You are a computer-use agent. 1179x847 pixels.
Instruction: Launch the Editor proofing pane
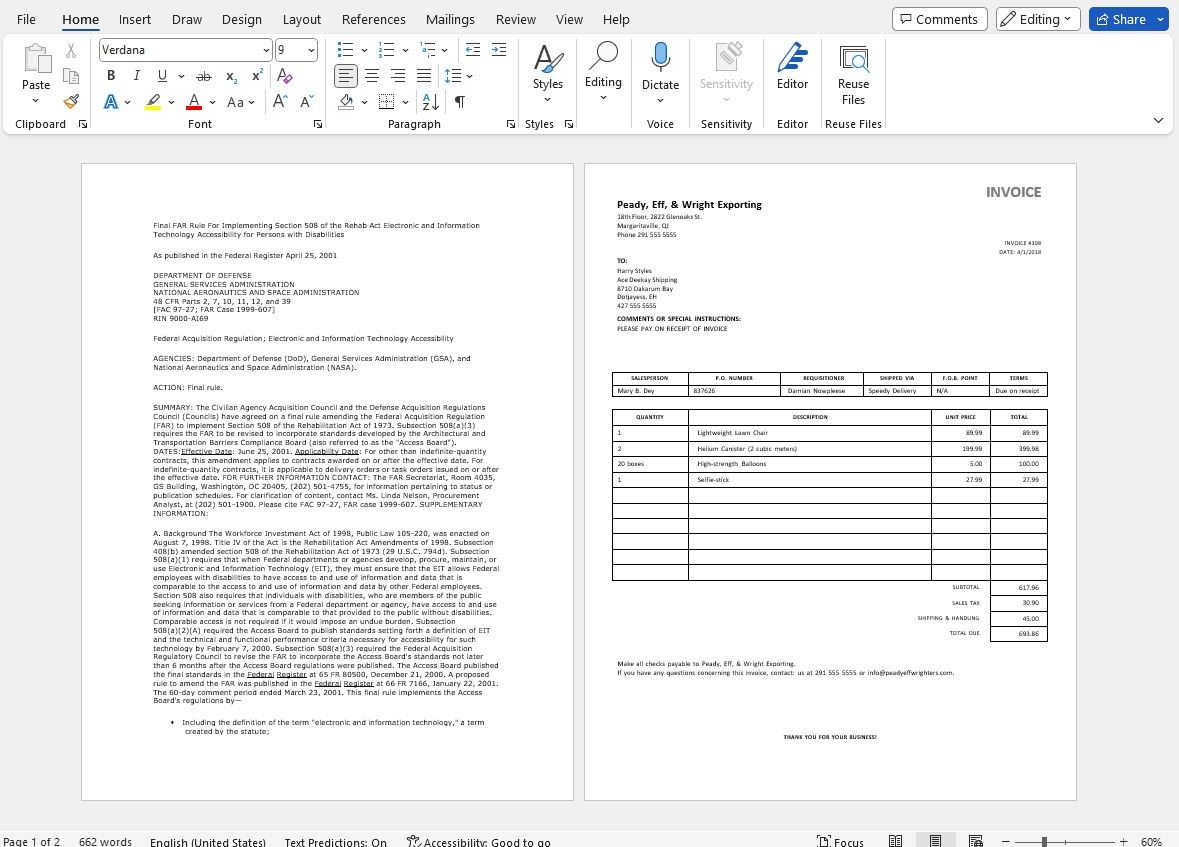click(x=793, y=68)
